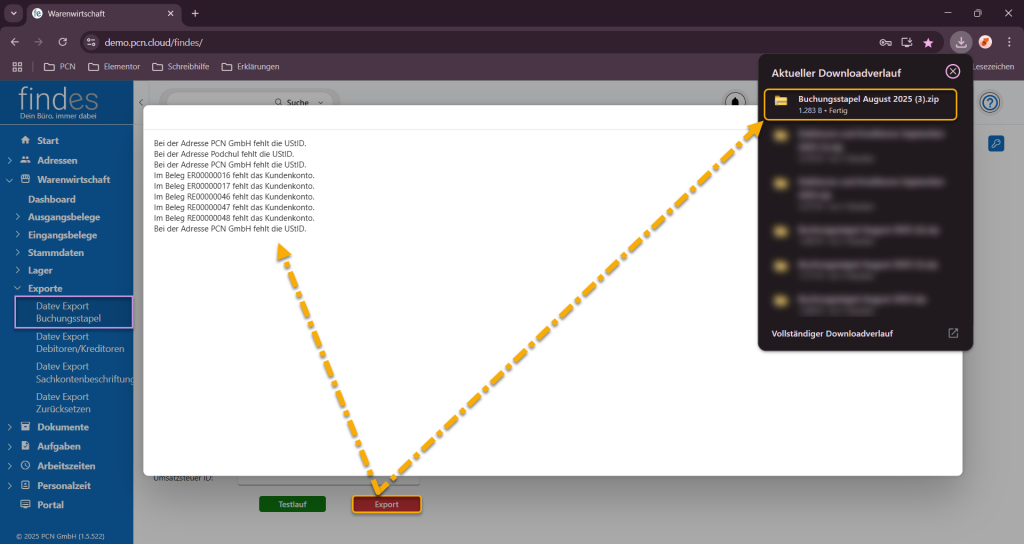Open the Elementor bookmarks folder

click(x=115, y=67)
